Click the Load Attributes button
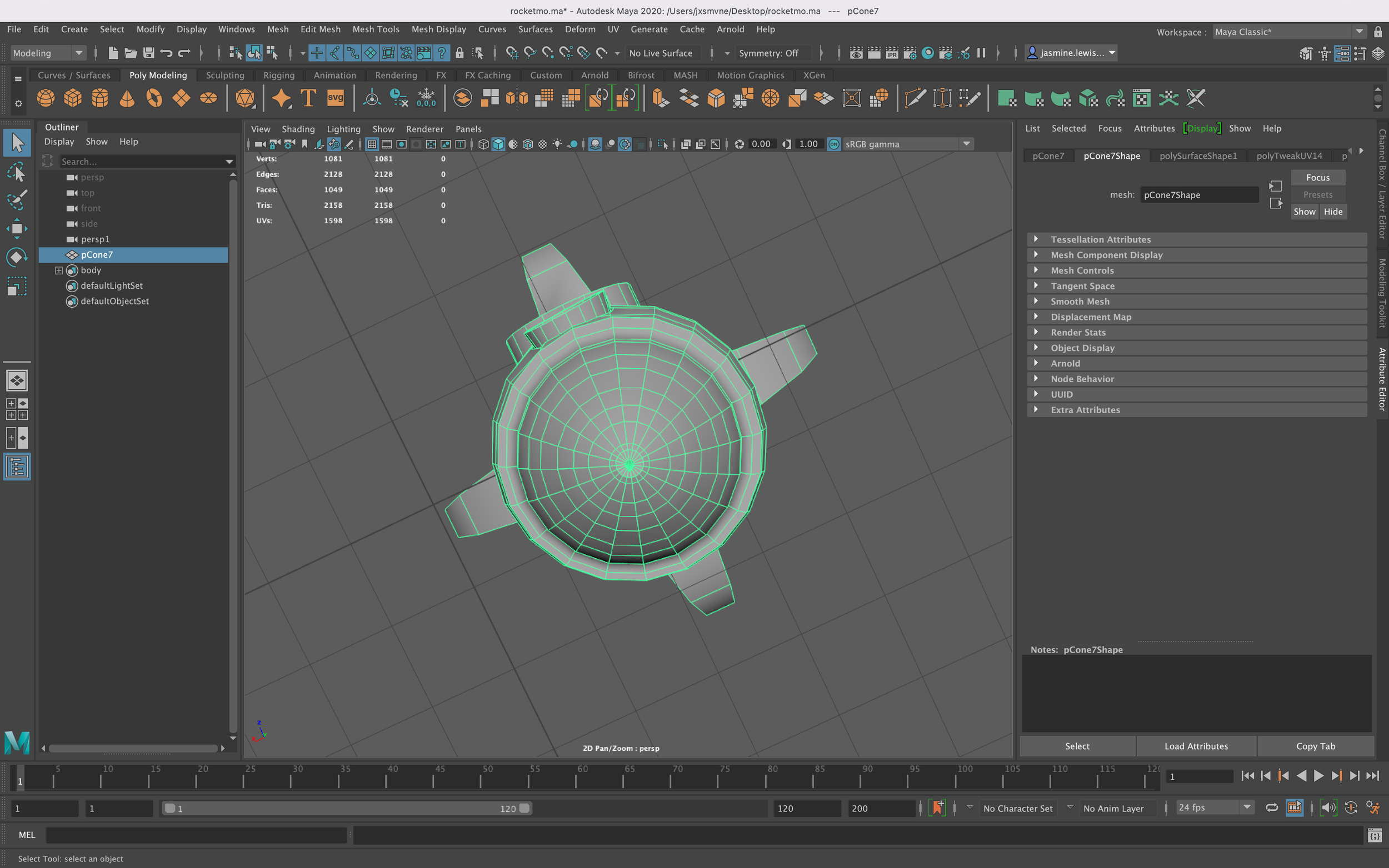1389x868 pixels. [1196, 746]
